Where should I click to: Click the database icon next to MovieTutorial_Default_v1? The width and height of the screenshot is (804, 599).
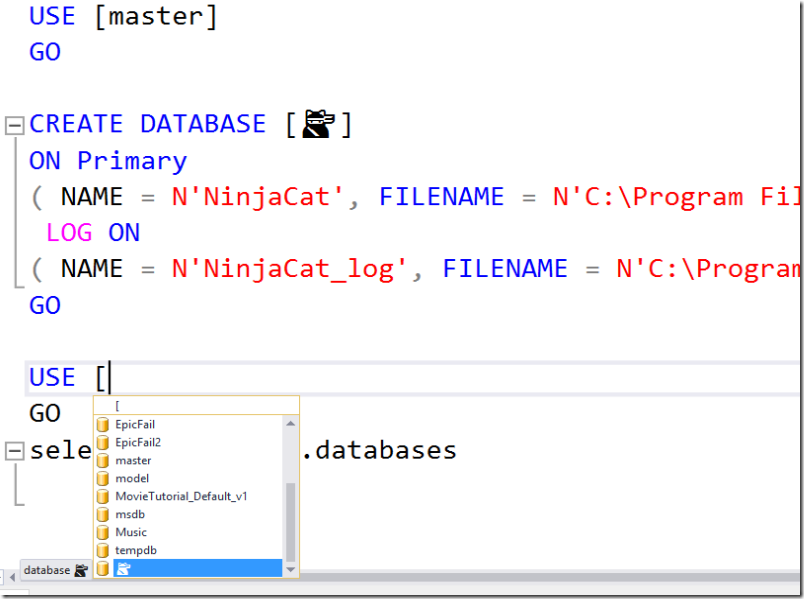(x=103, y=496)
